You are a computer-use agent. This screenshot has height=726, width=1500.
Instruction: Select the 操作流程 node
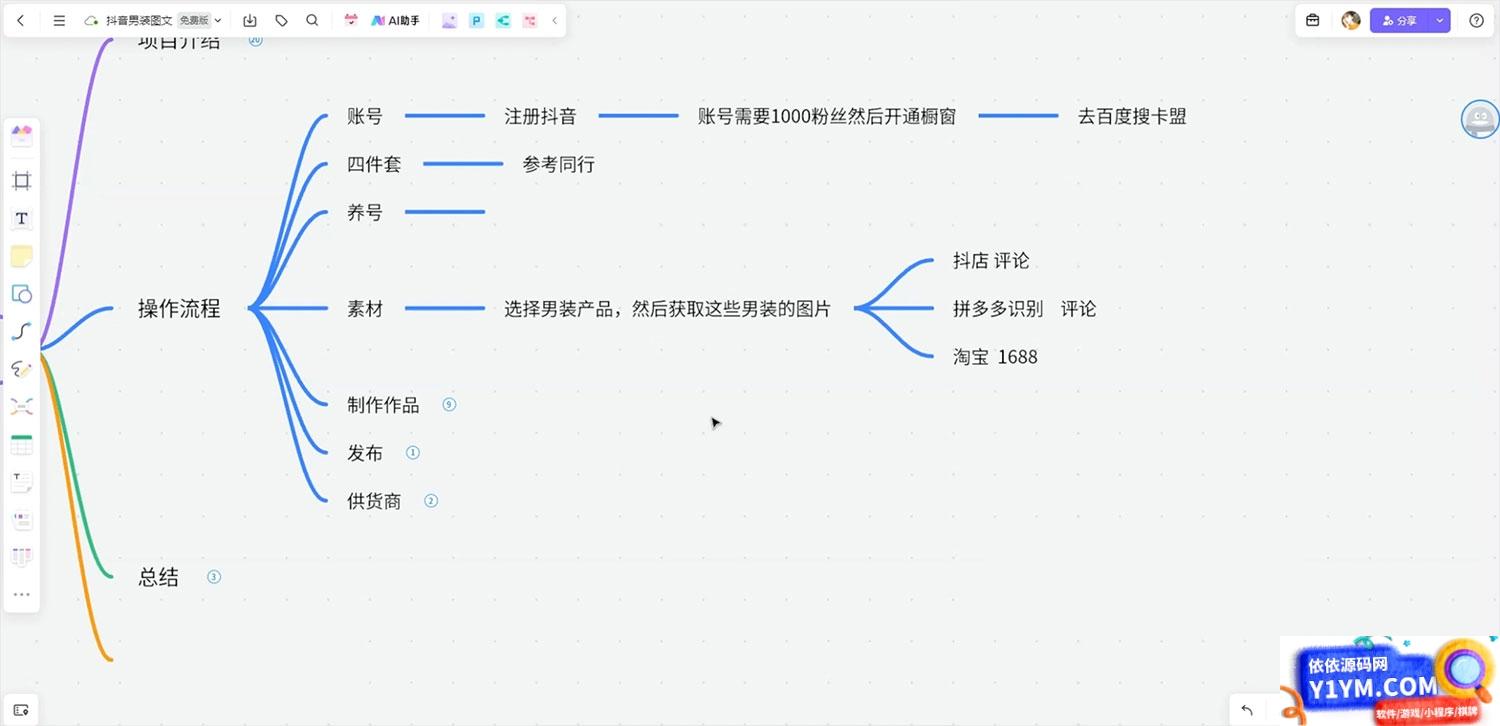point(179,308)
